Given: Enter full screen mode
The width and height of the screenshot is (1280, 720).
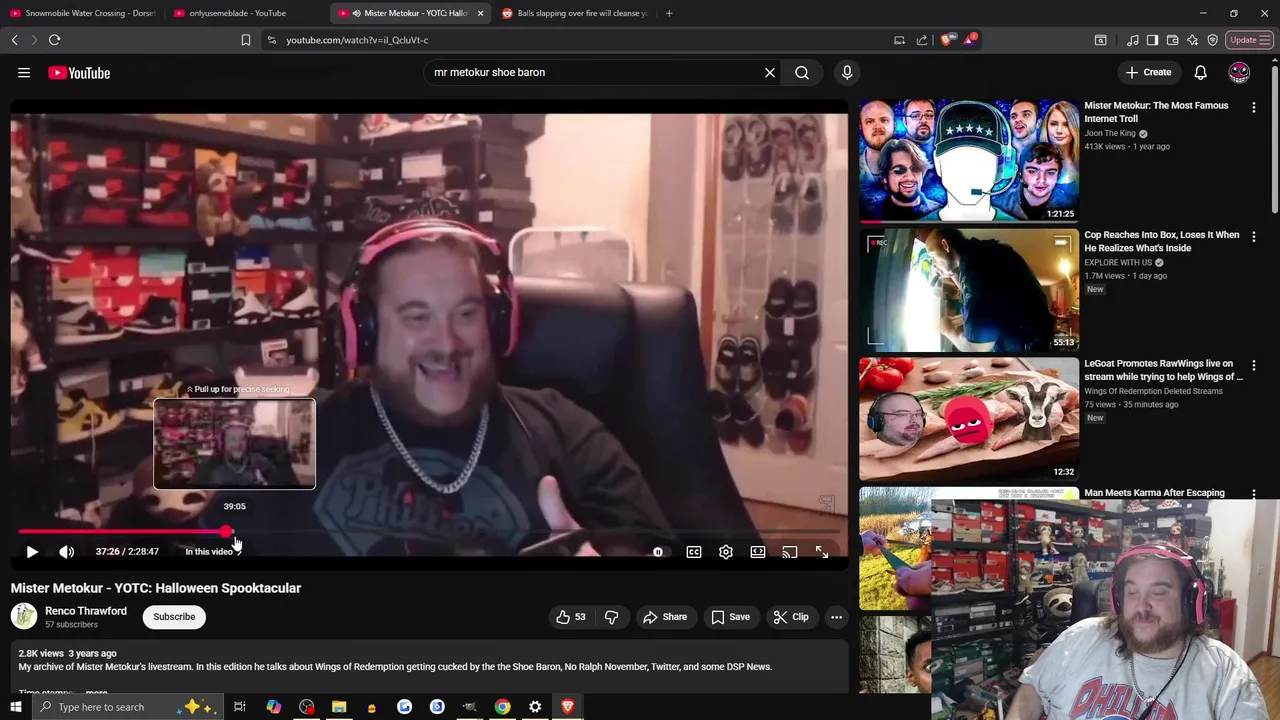Looking at the screenshot, I should (822, 552).
